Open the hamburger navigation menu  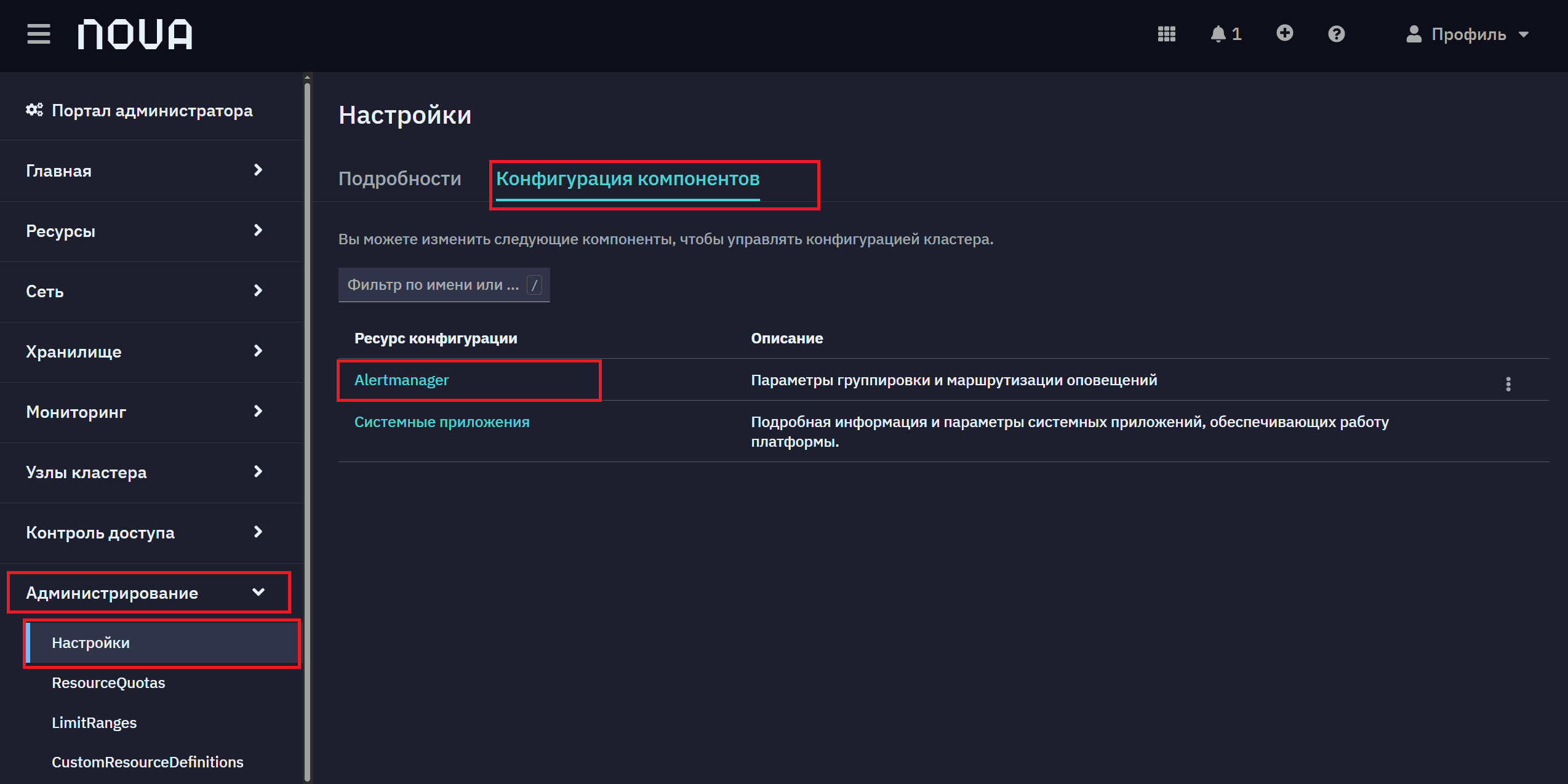[39, 34]
